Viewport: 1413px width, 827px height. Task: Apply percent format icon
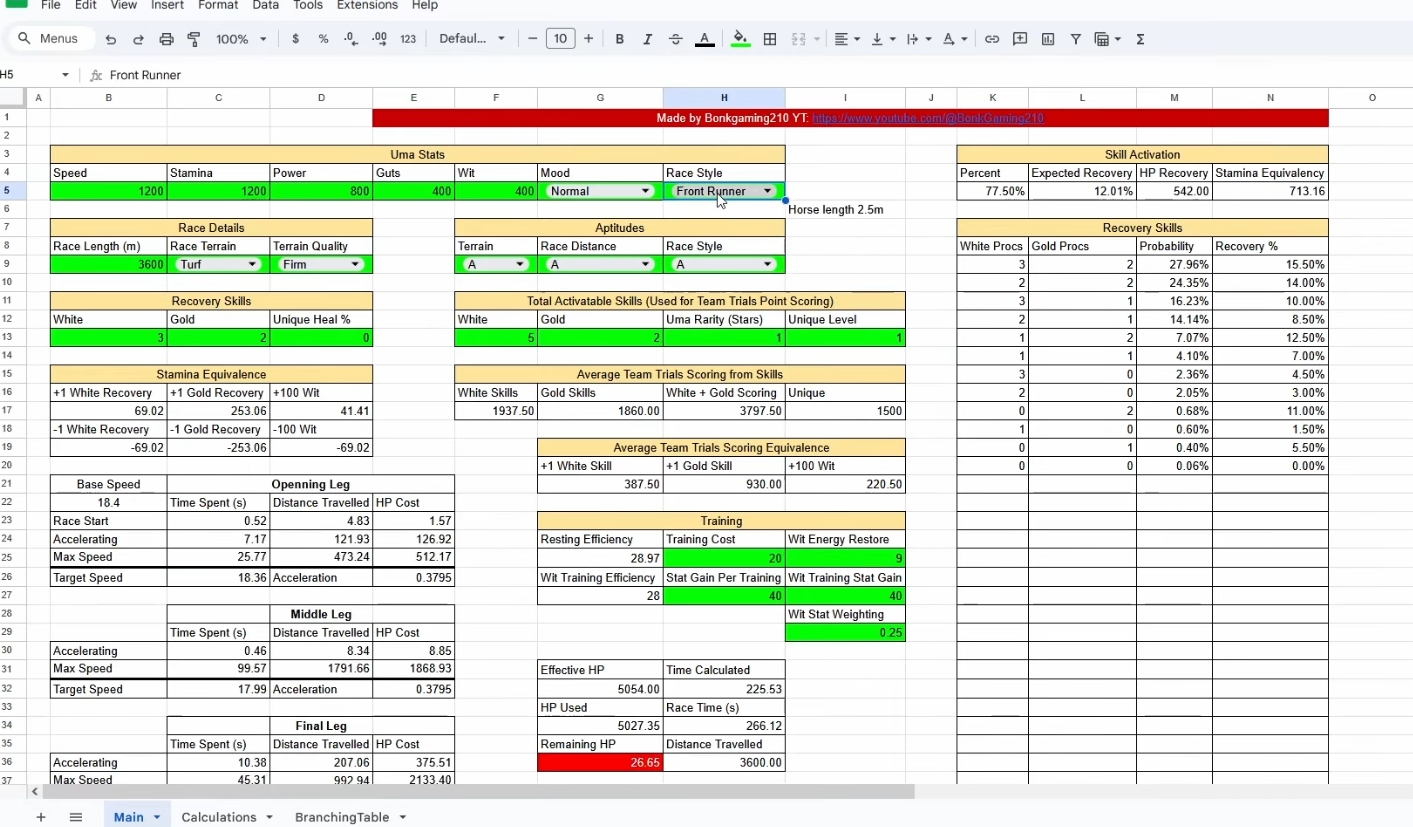coord(323,39)
